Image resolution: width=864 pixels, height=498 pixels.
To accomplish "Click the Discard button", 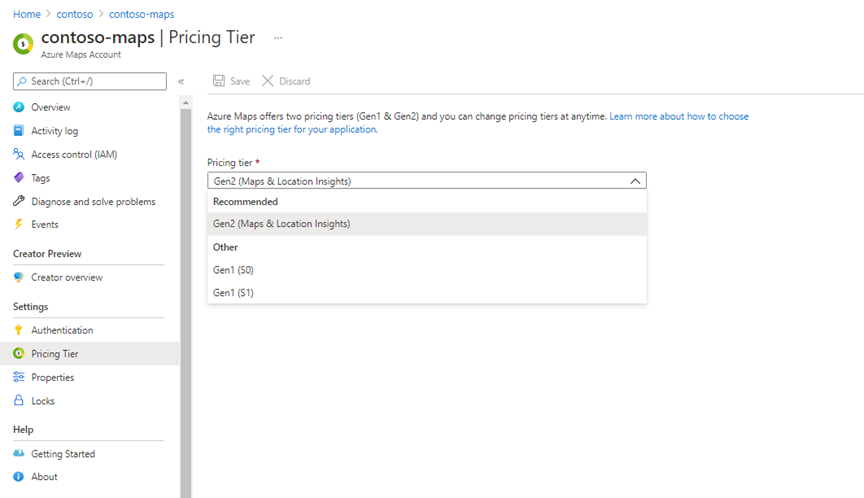I will [x=286, y=81].
